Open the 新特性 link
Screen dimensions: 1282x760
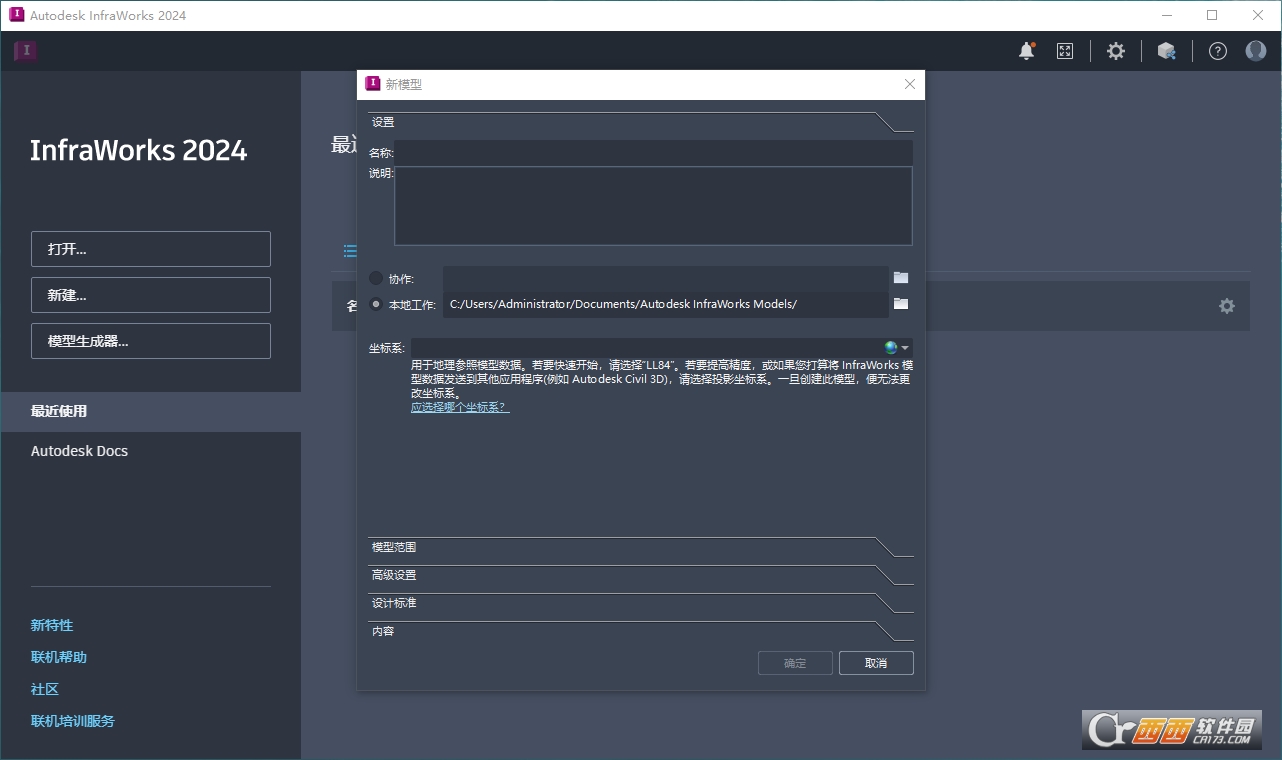(x=52, y=625)
